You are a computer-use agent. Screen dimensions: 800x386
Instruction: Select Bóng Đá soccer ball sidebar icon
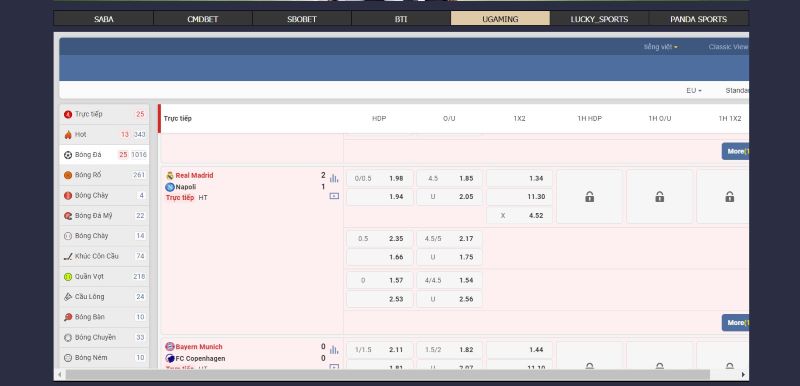pyautogui.click(x=68, y=155)
